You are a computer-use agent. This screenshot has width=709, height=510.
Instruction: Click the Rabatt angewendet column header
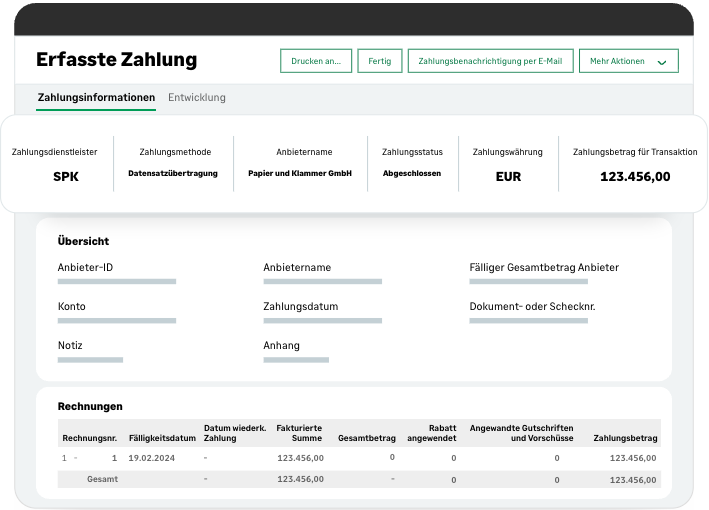(432, 433)
